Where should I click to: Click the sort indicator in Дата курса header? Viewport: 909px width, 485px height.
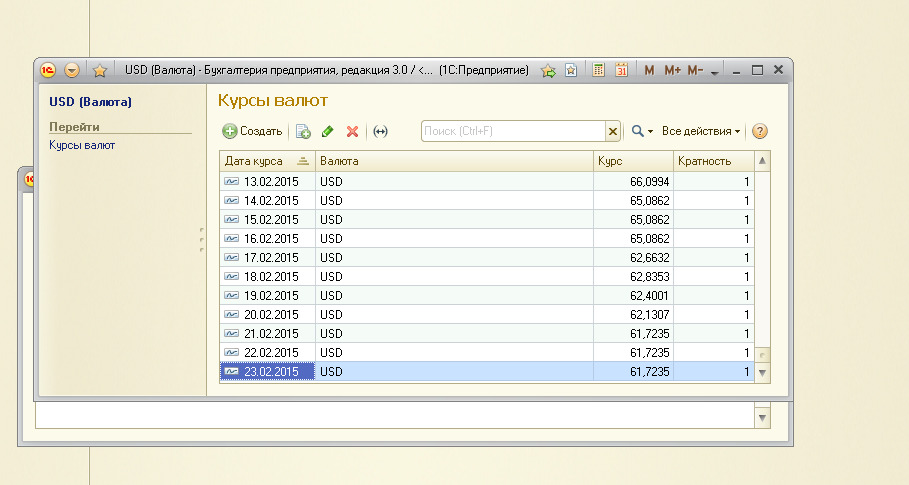pyautogui.click(x=303, y=161)
